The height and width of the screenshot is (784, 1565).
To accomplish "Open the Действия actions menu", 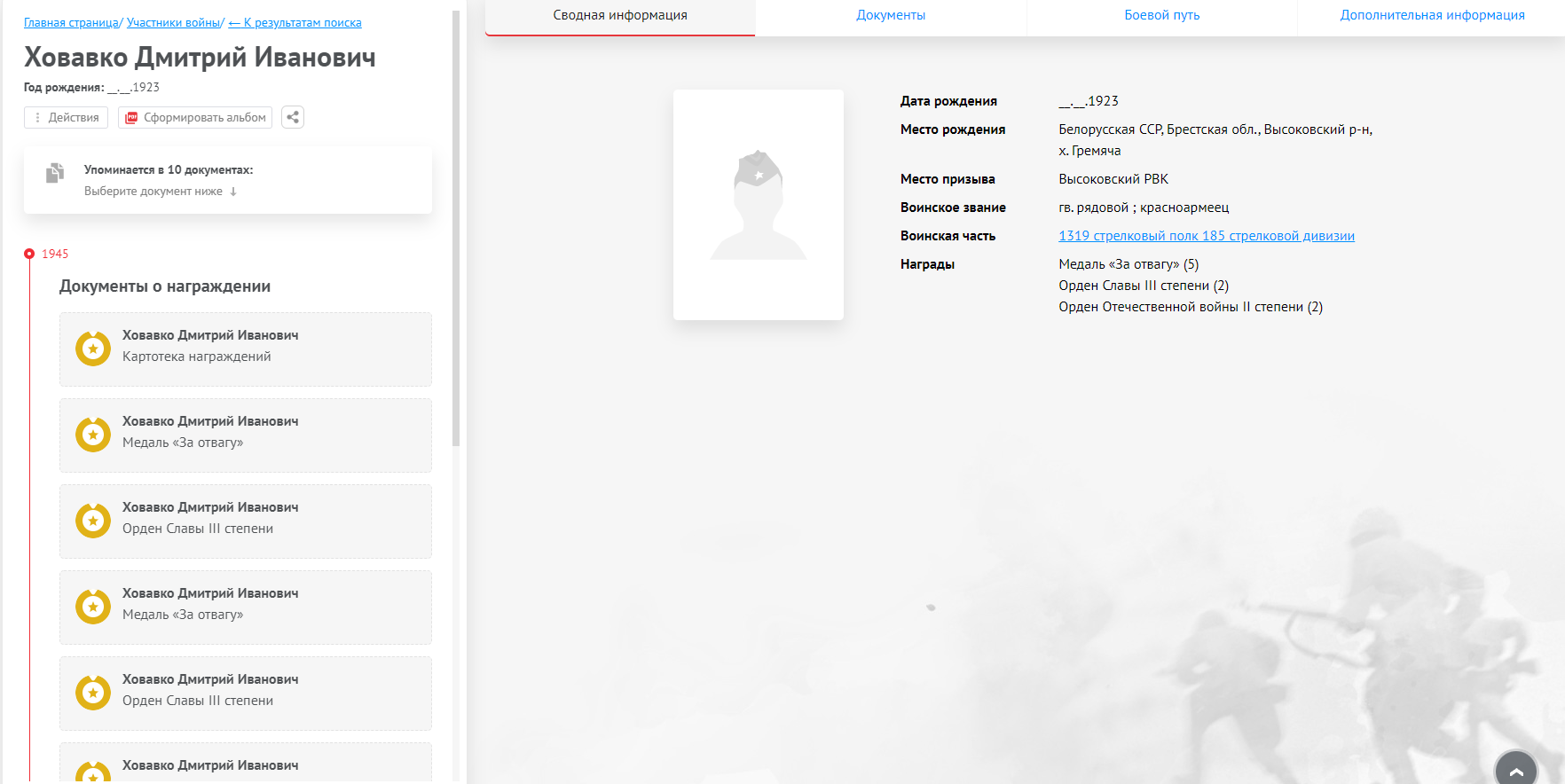I will (66, 117).
